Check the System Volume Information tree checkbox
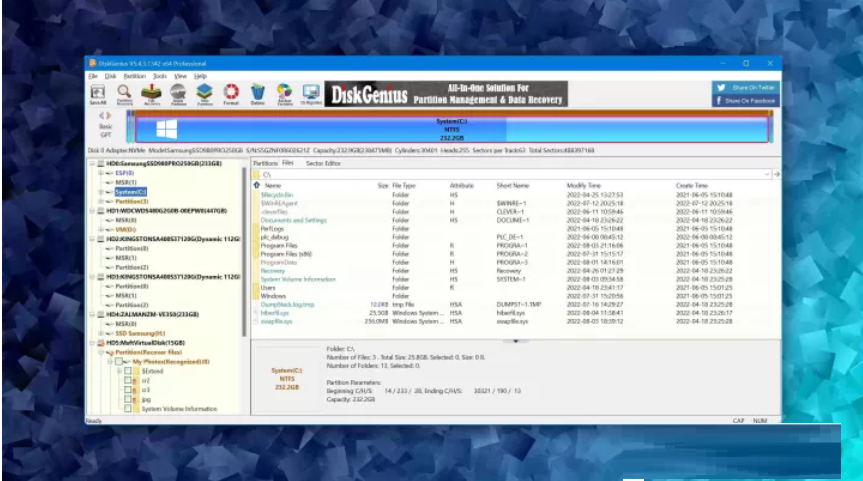The image size is (863, 481). [x=128, y=408]
